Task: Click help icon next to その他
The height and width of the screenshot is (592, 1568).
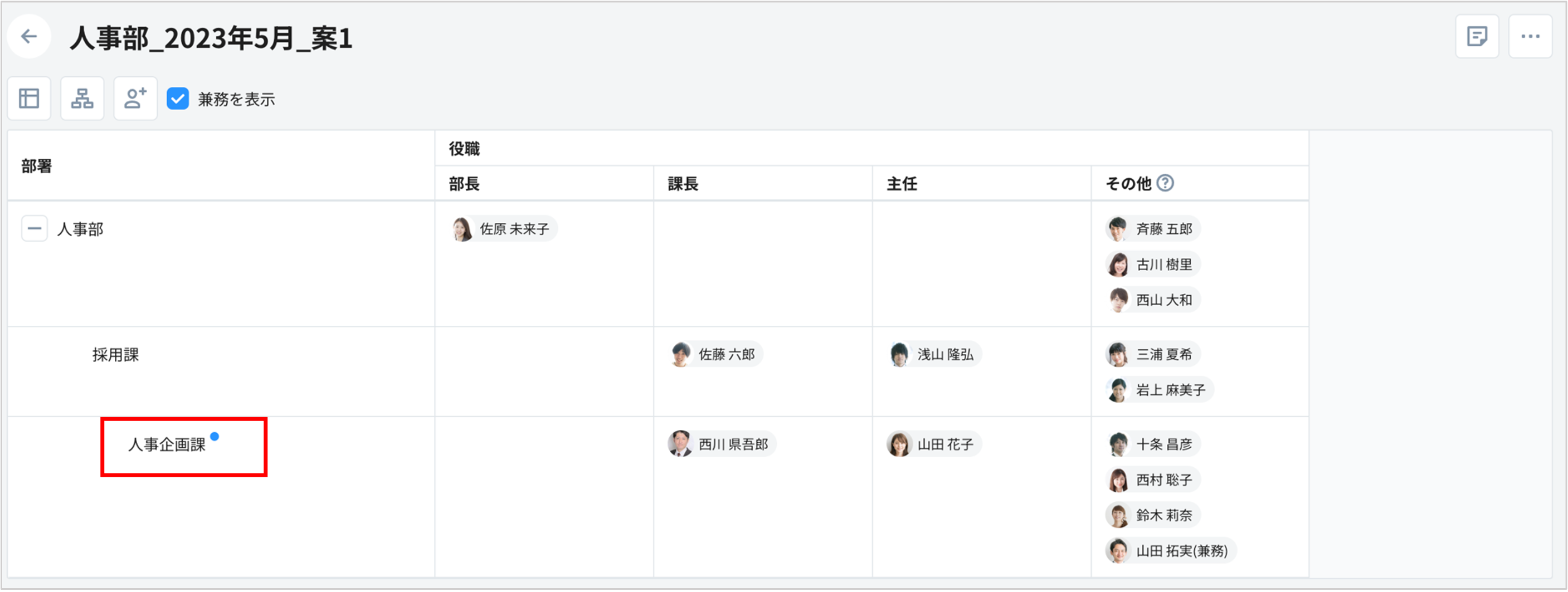Action: click(1165, 183)
